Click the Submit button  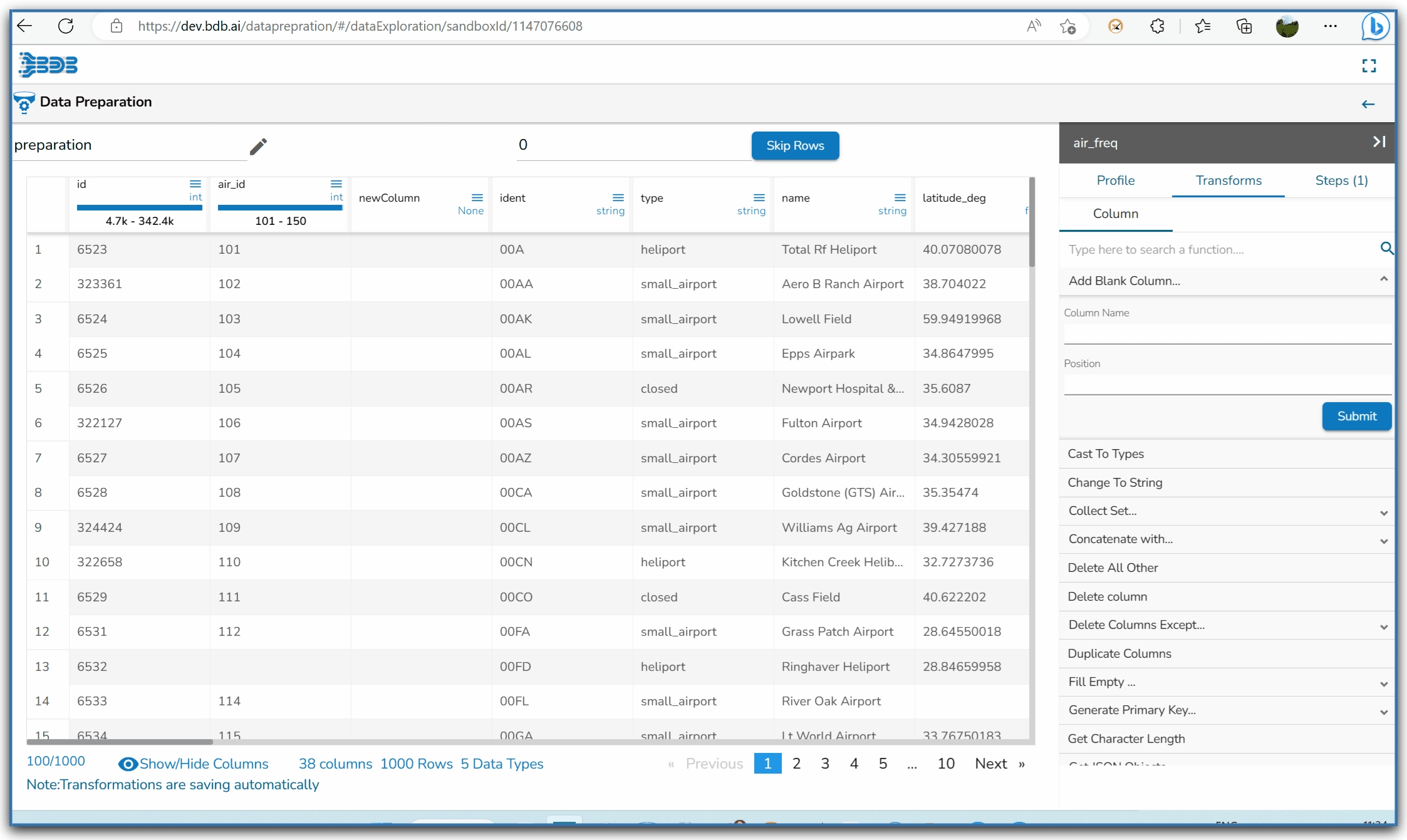pyautogui.click(x=1356, y=416)
